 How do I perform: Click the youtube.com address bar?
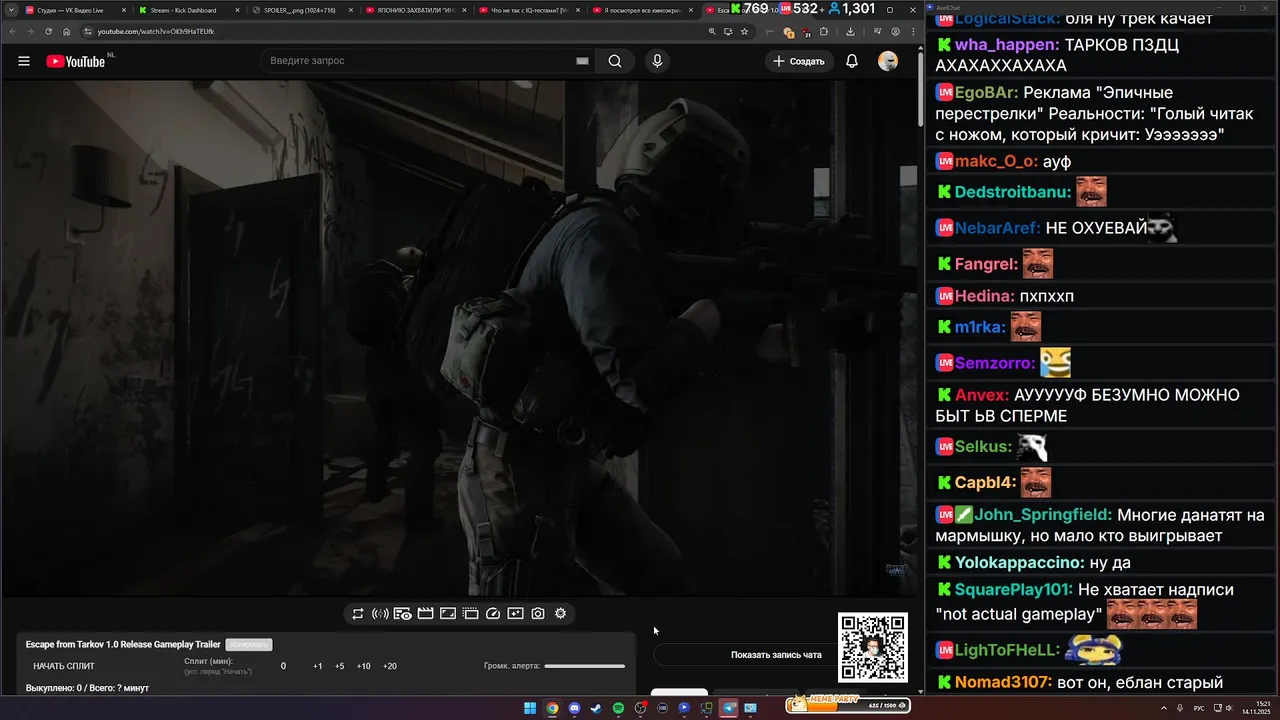coord(400,31)
